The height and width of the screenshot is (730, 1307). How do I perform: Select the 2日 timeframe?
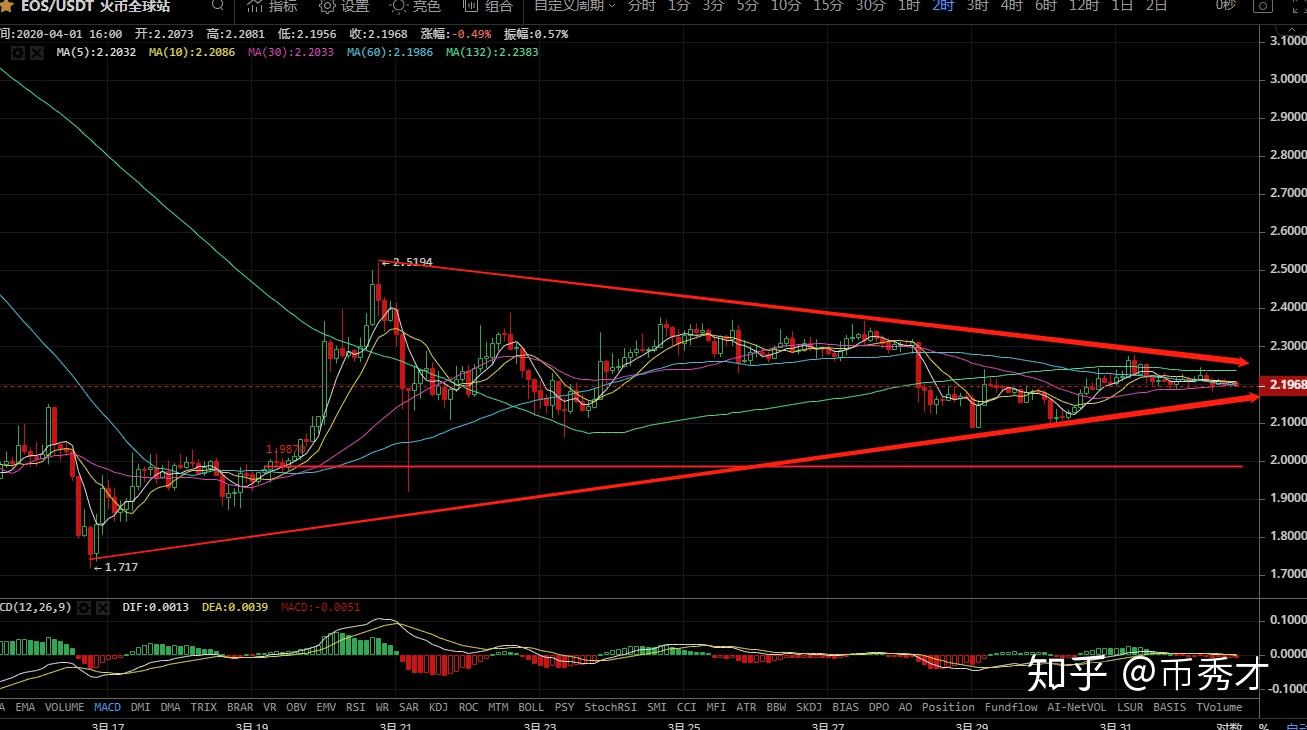click(1156, 5)
